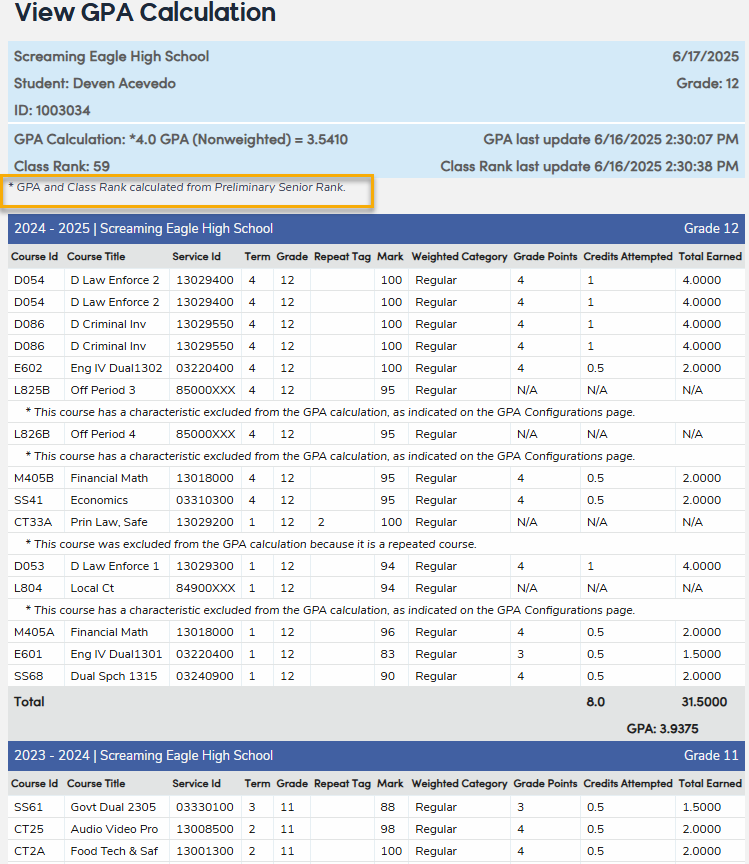Click the 'Dual Spch 1315' course title
The image size is (749, 864).
pyautogui.click(x=114, y=677)
